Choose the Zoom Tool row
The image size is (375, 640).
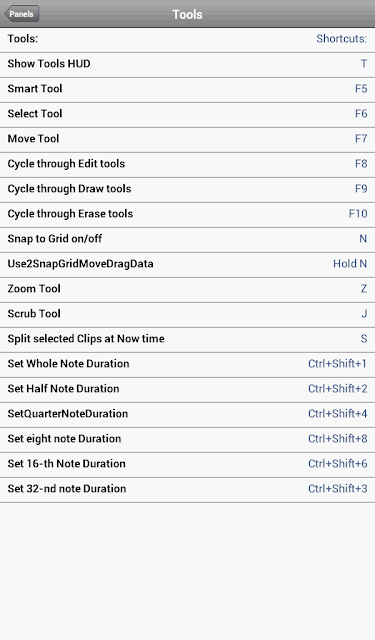coord(187,290)
